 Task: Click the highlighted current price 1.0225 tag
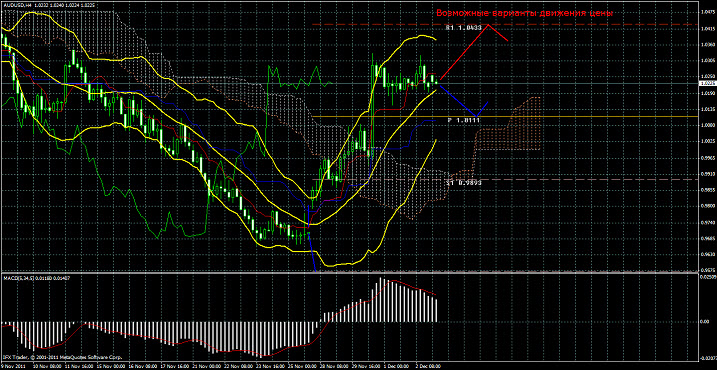pyautogui.click(x=708, y=84)
